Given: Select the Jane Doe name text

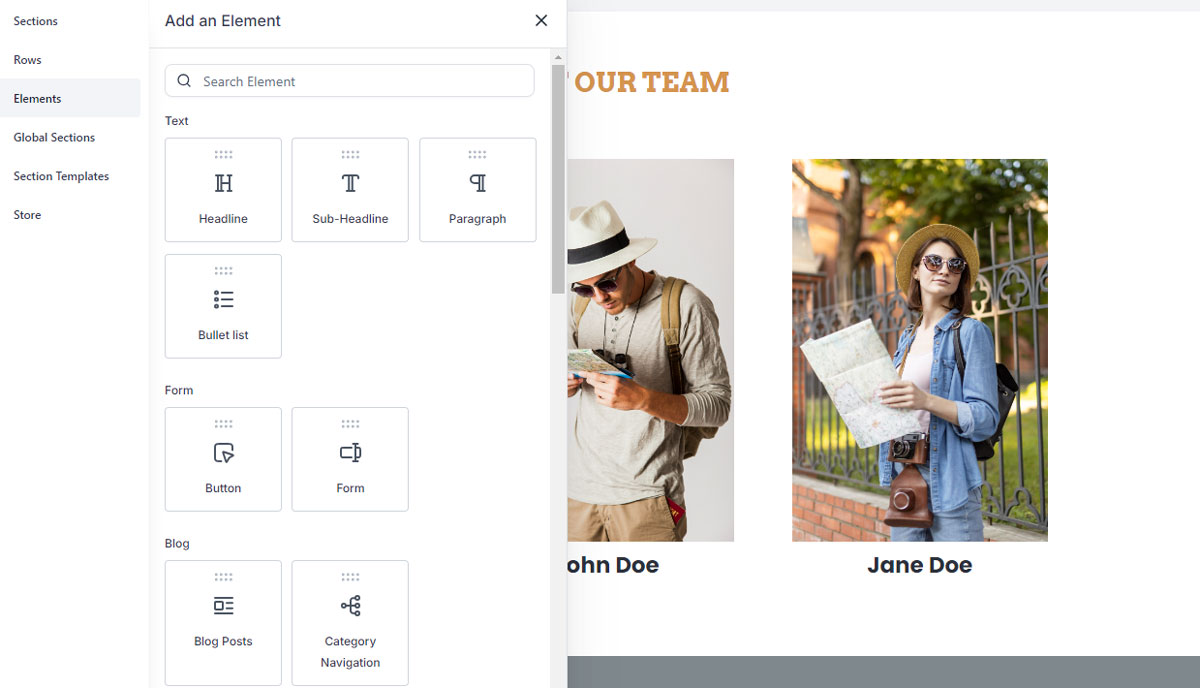Looking at the screenshot, I should [919, 565].
